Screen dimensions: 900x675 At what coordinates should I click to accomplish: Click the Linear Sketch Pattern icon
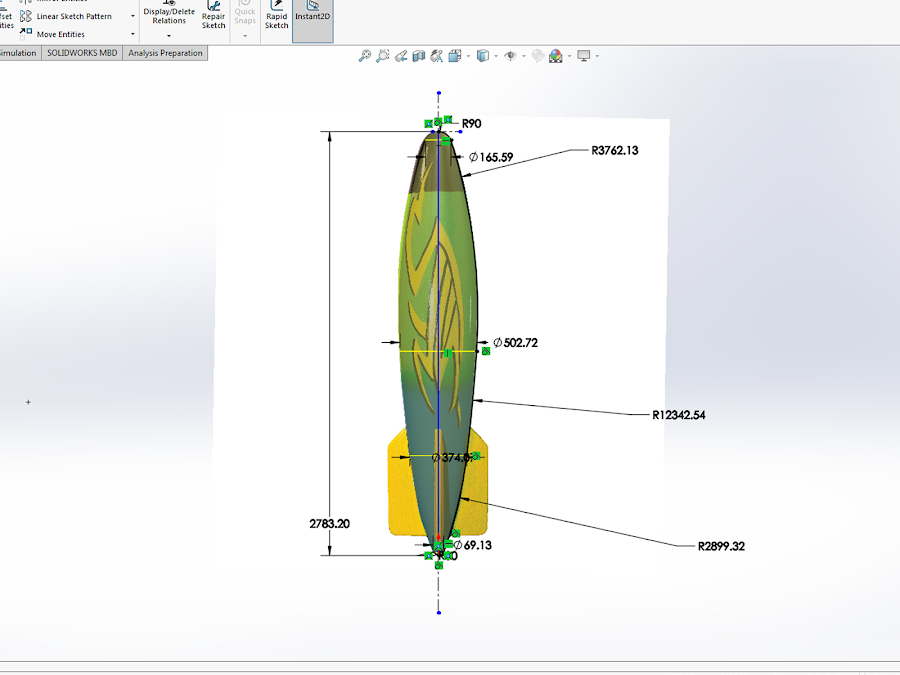pyautogui.click(x=26, y=16)
